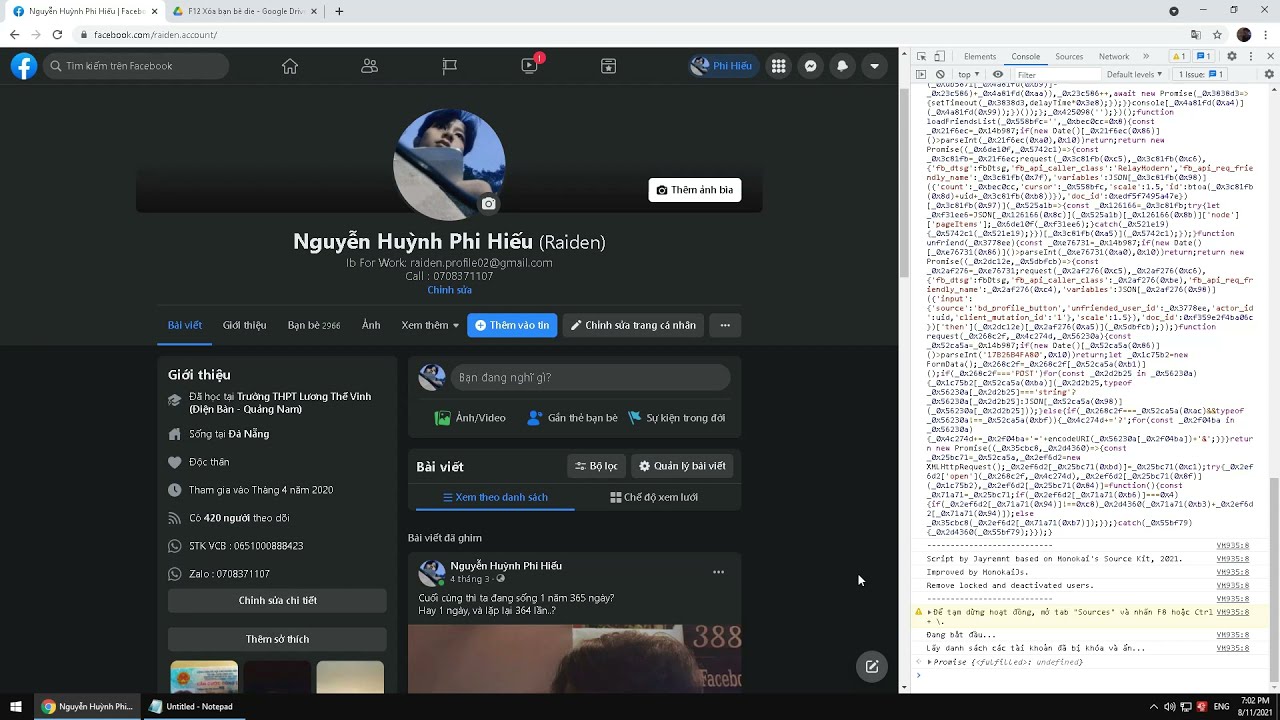
Task: Open Facebook account dropdown arrow
Action: (875, 66)
